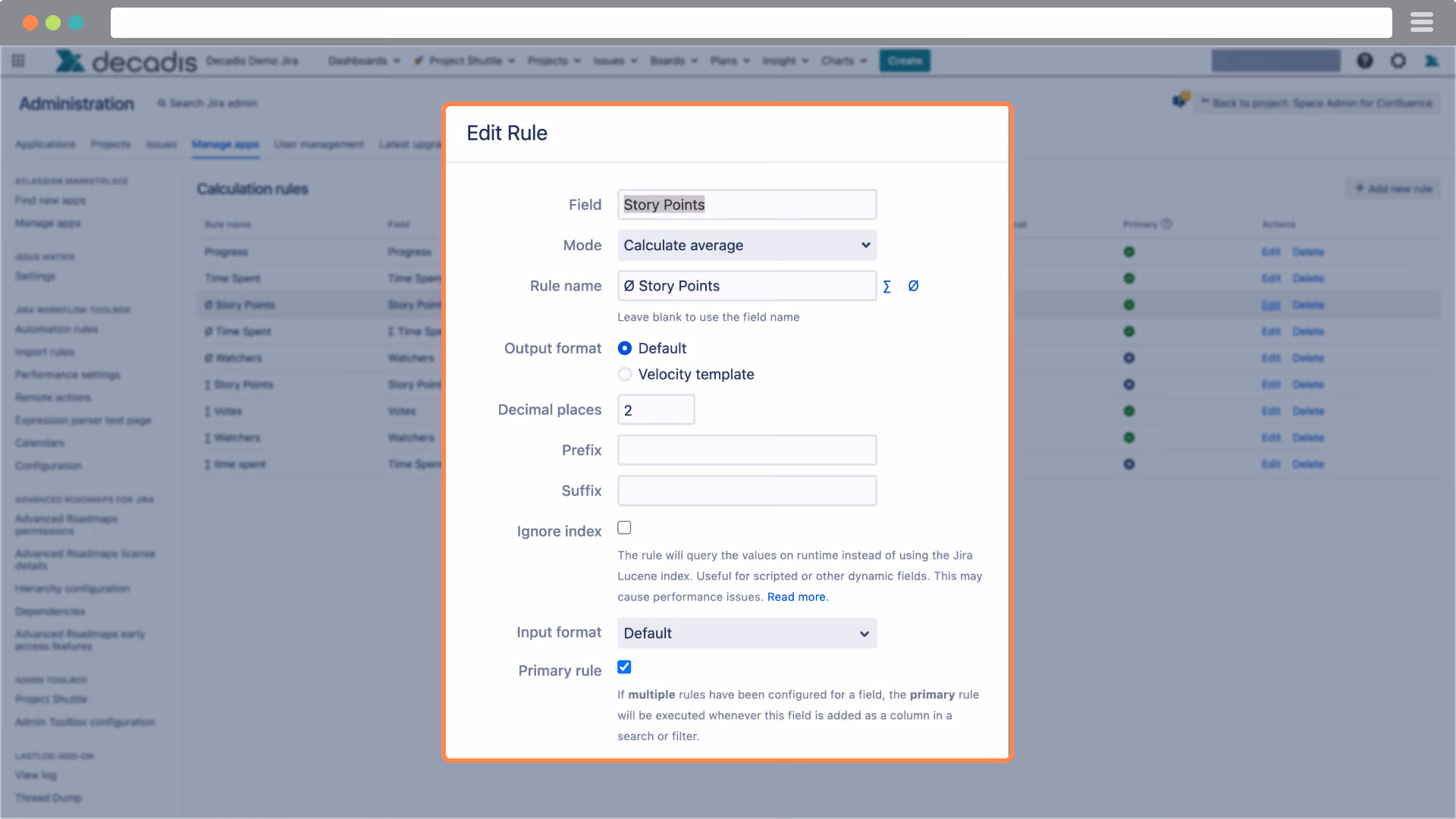The height and width of the screenshot is (819, 1456).
Task: Expand the Dashboards menu
Action: pos(364,61)
